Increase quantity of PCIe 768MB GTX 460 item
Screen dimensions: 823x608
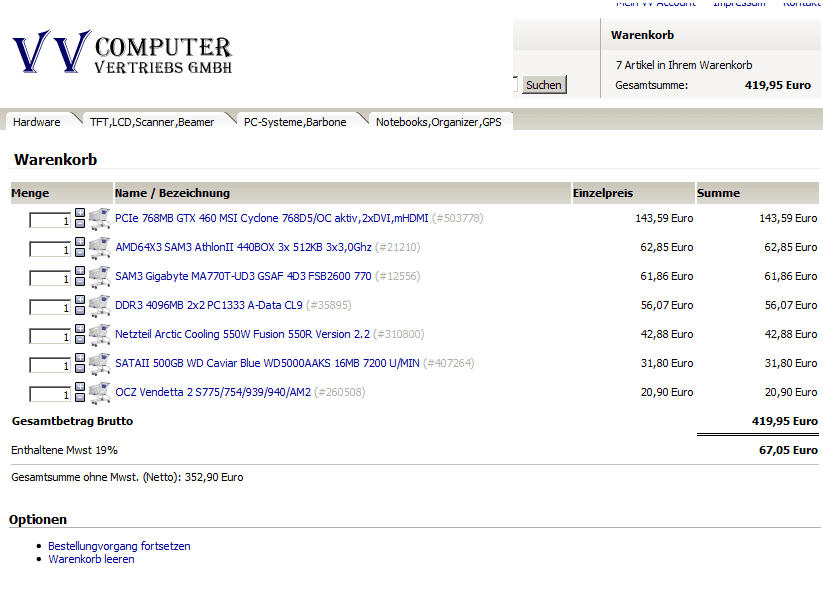[80, 213]
